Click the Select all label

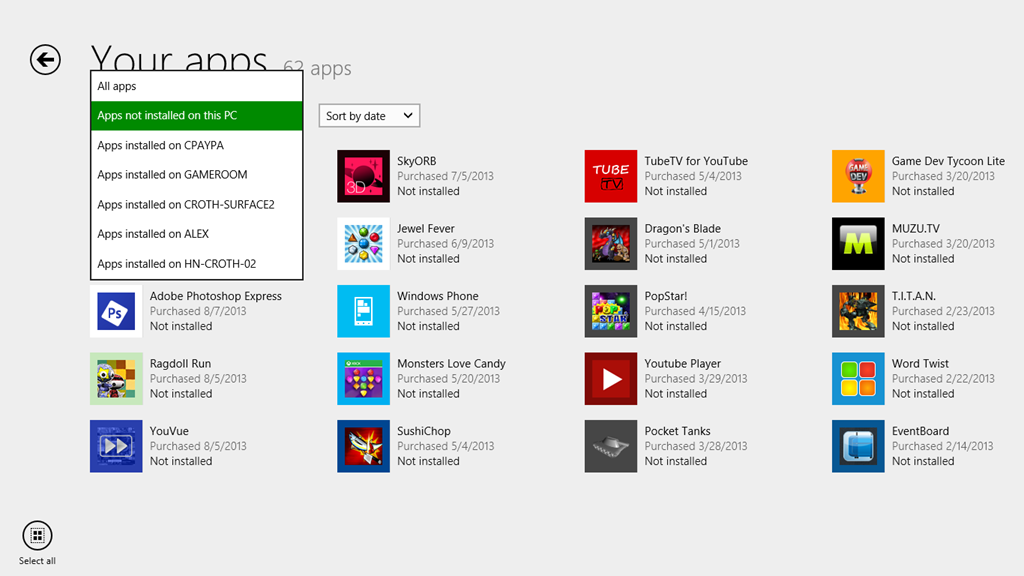point(37,561)
